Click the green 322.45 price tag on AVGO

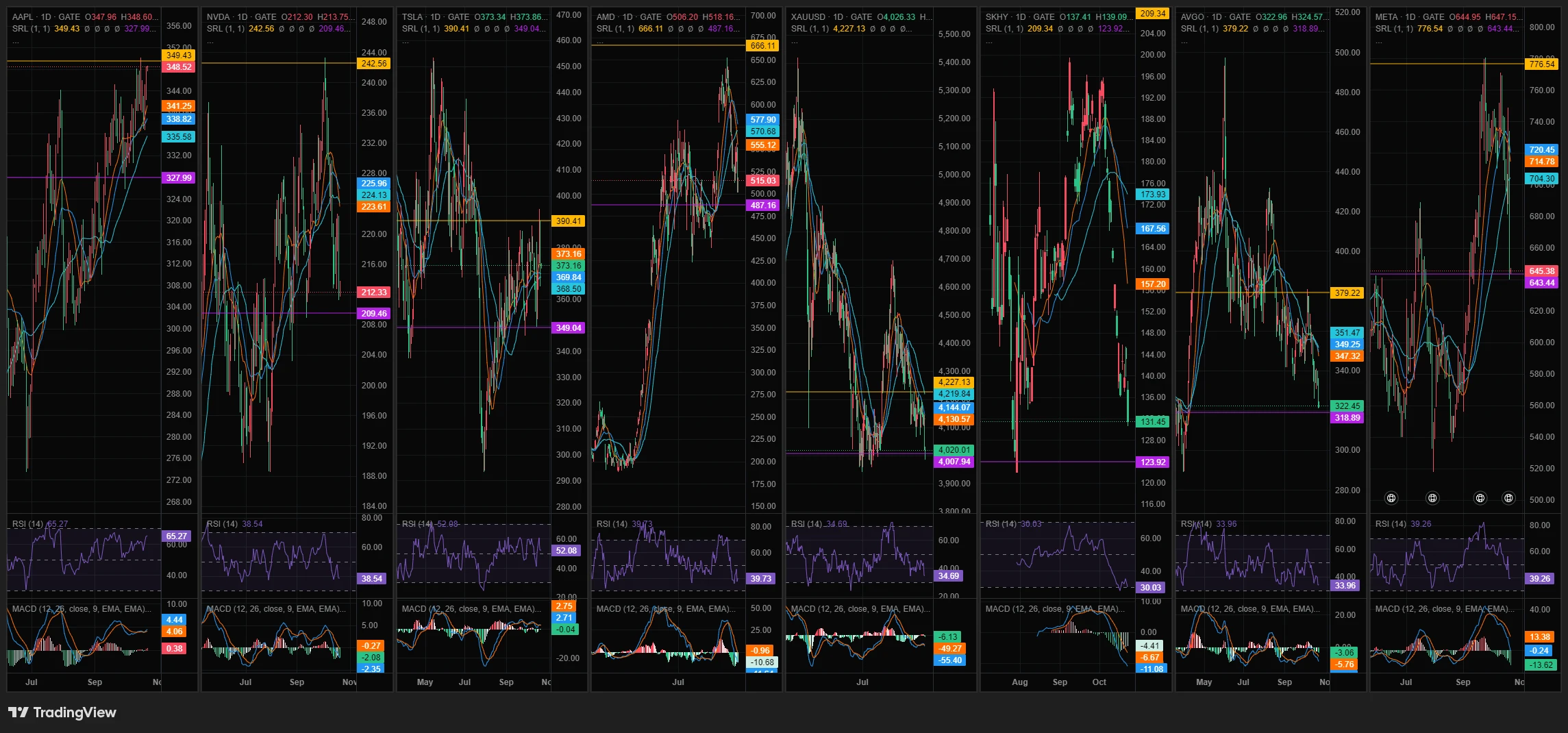(x=1347, y=406)
